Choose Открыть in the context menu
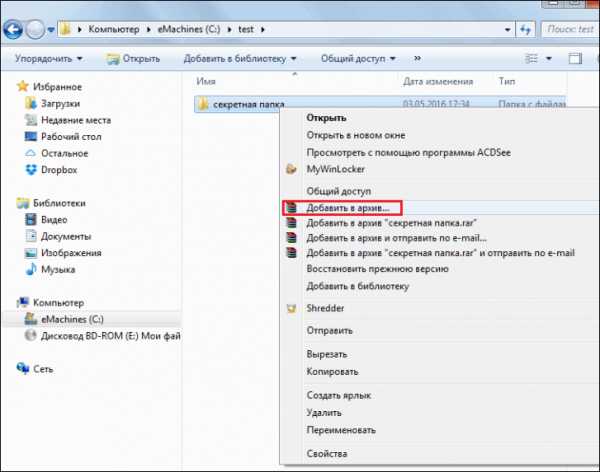Viewport: 600px width, 472px height. (326, 118)
